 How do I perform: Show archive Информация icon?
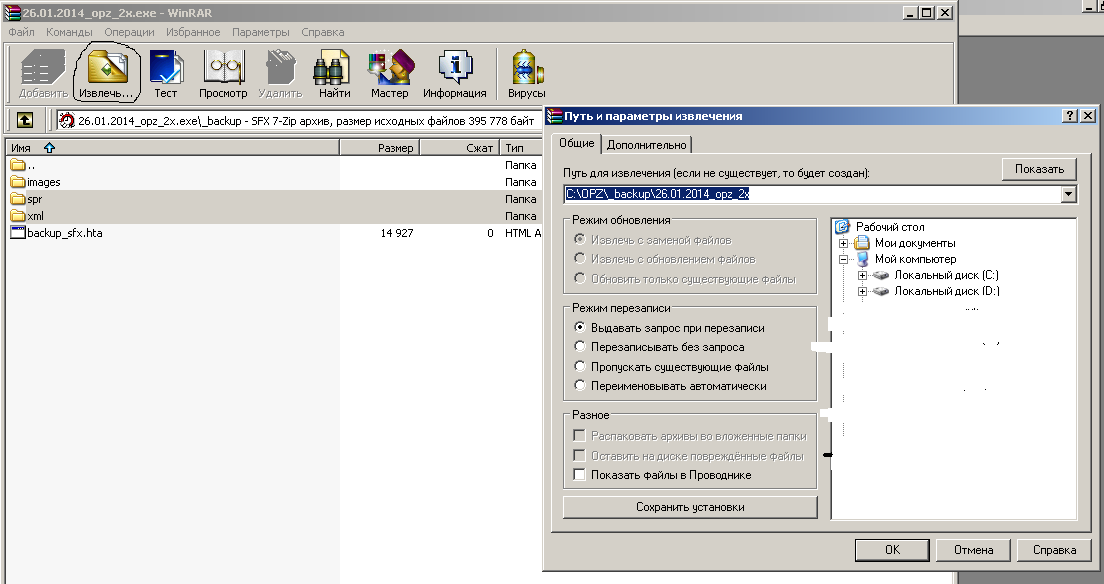pyautogui.click(x=454, y=70)
